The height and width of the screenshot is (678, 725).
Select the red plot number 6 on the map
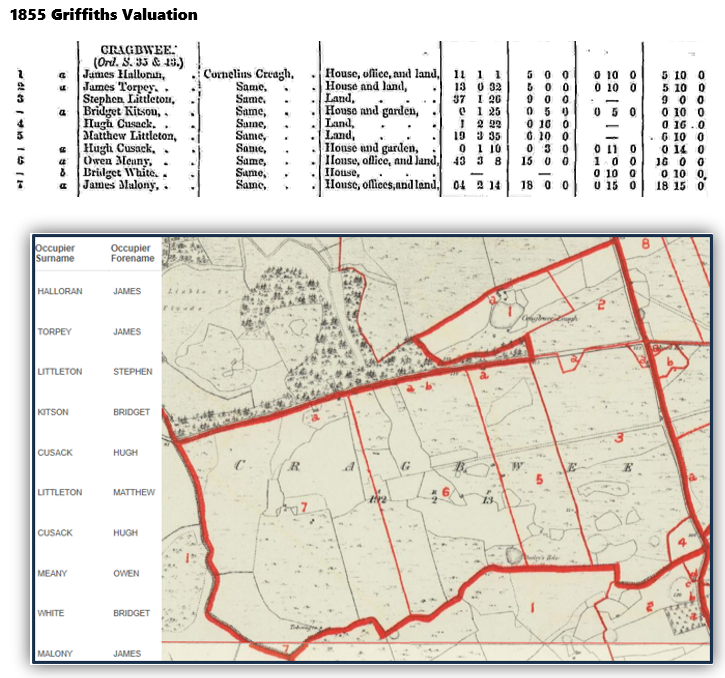coord(446,492)
